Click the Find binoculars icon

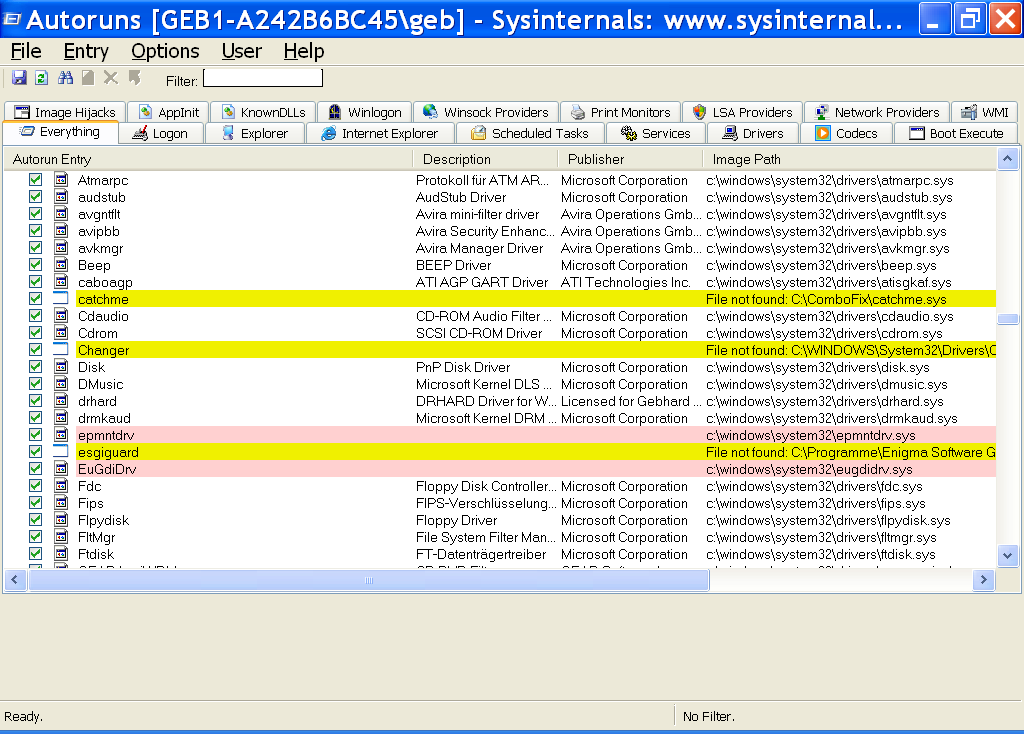coord(65,78)
